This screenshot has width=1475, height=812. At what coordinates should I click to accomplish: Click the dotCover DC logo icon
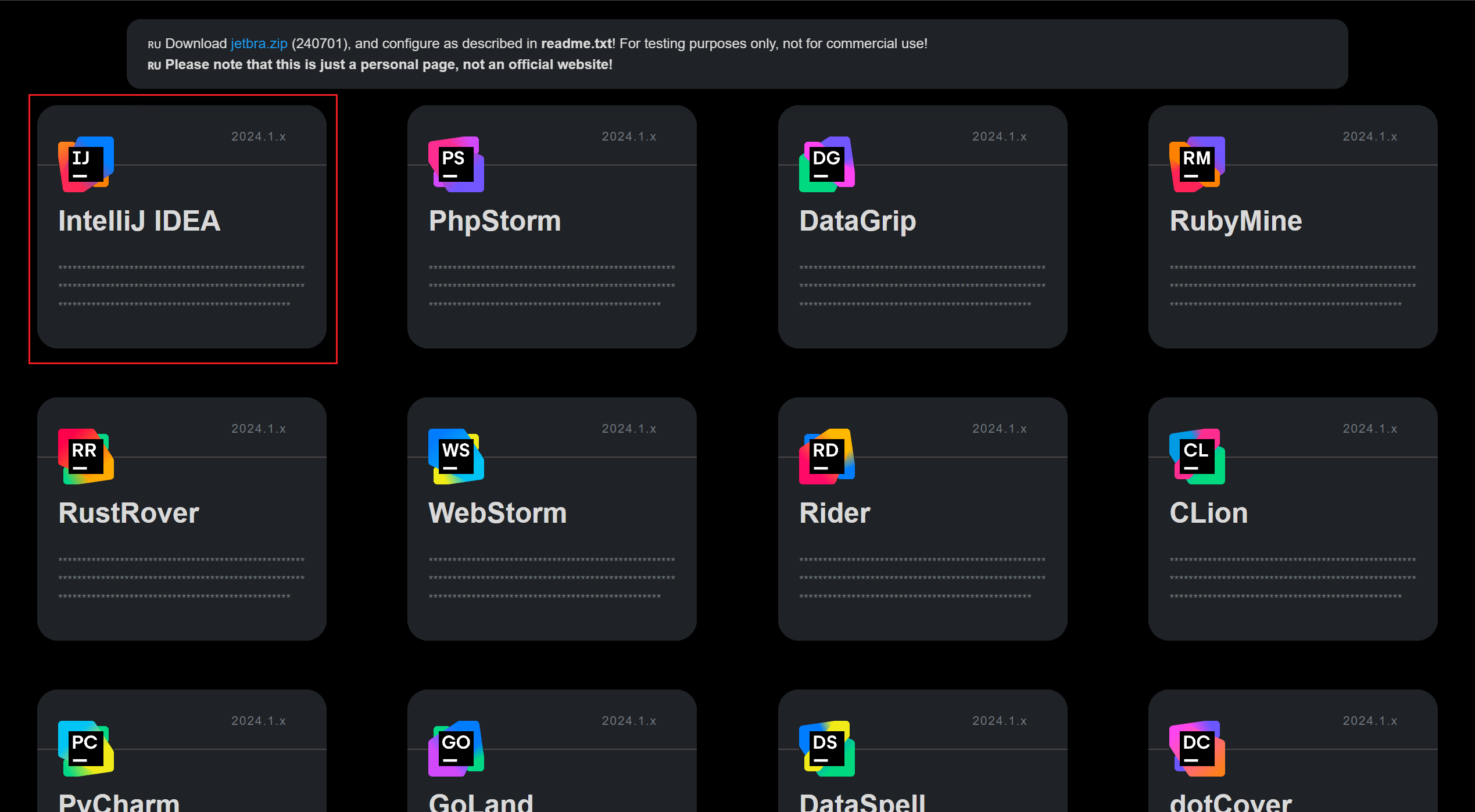[x=1197, y=749]
